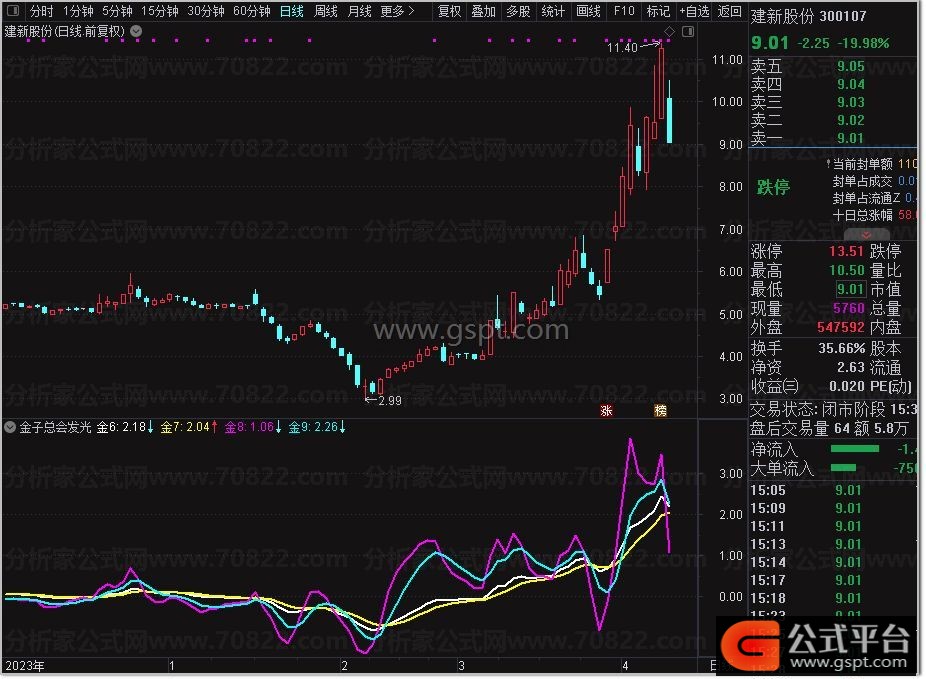This screenshot has width=926, height=679.
Task: Click the 11.40 high price annotation
Action: pos(622,47)
